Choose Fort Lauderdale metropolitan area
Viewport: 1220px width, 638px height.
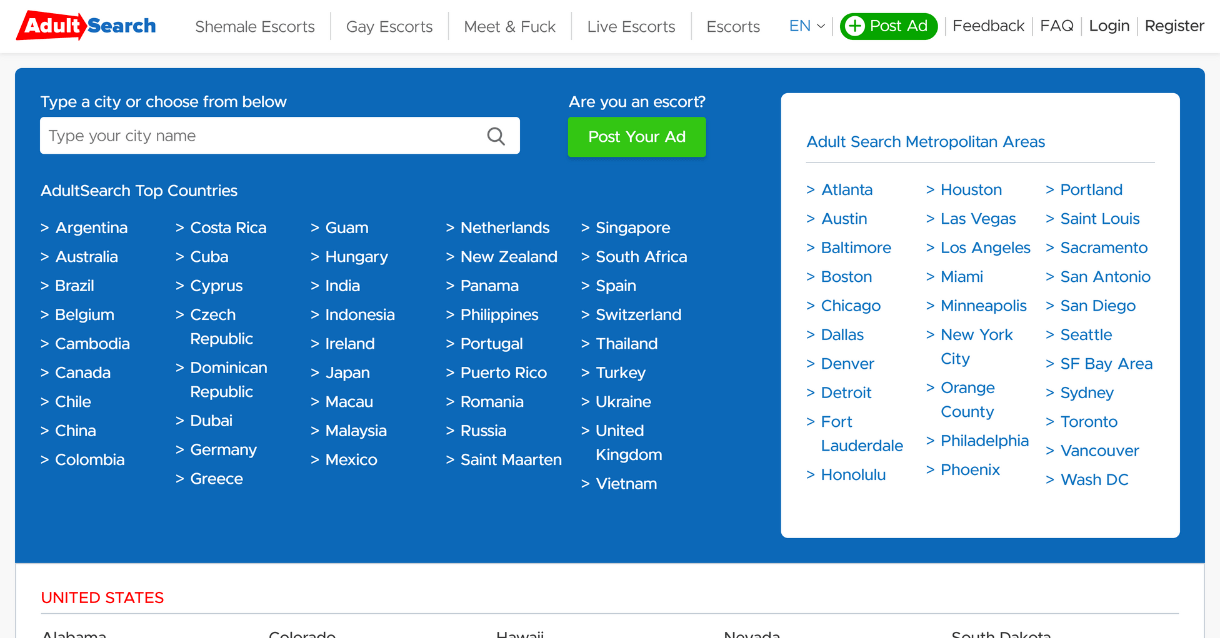[x=861, y=434]
